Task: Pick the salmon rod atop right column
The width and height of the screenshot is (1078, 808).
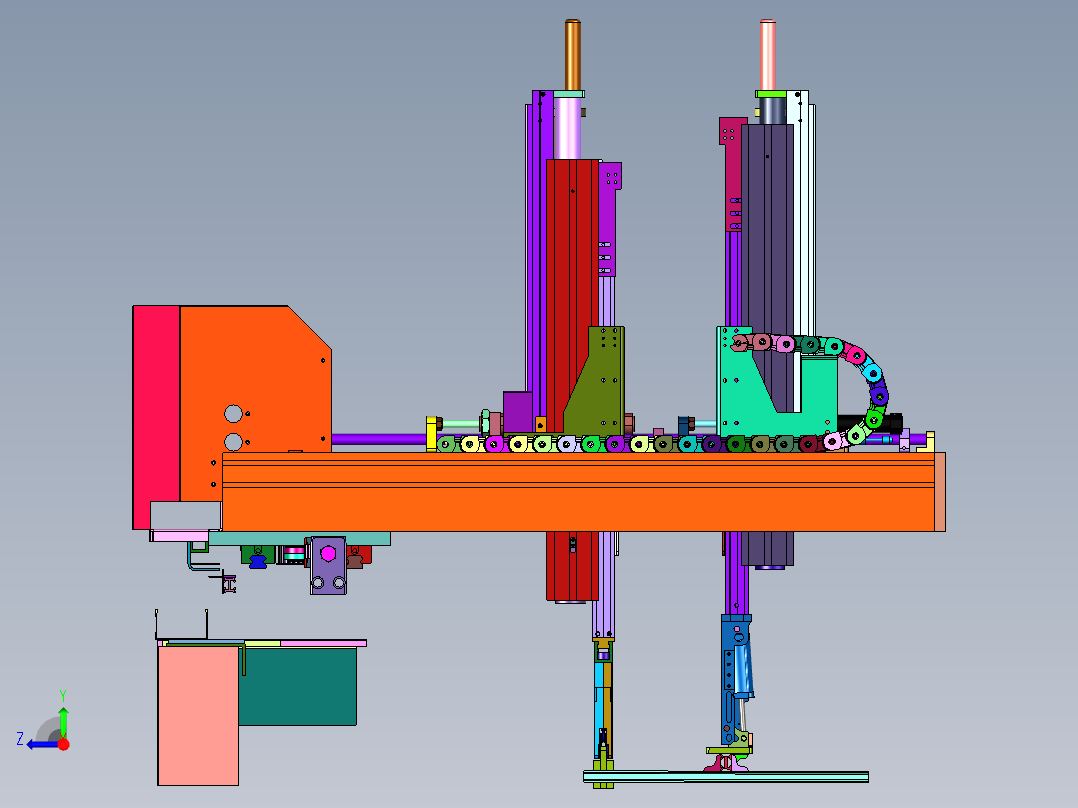Action: pos(768,55)
